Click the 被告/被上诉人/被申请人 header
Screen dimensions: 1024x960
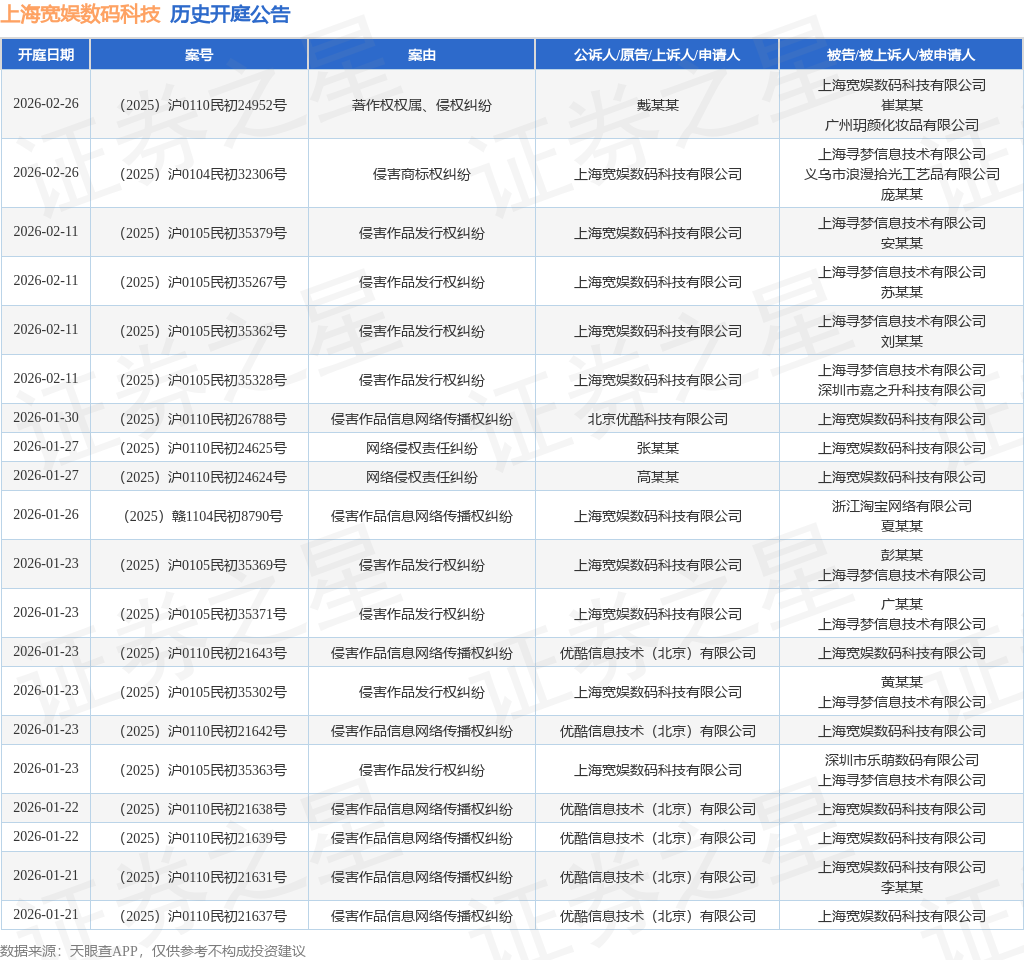pos(901,55)
